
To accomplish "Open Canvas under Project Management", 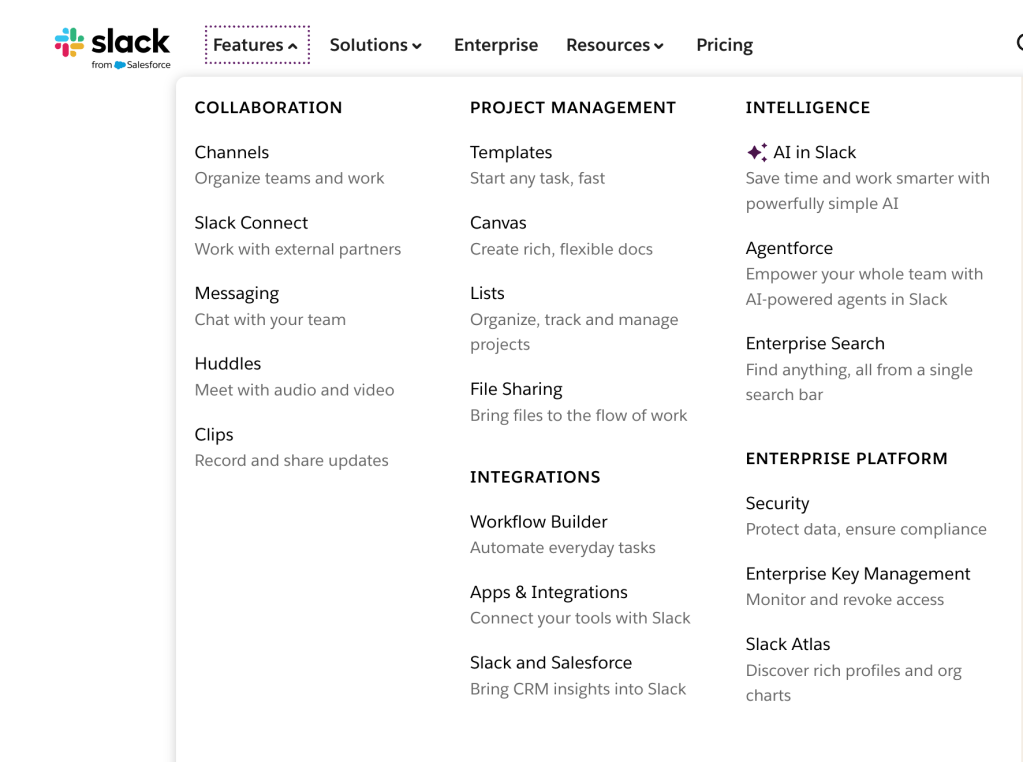I will pyautogui.click(x=498, y=223).
